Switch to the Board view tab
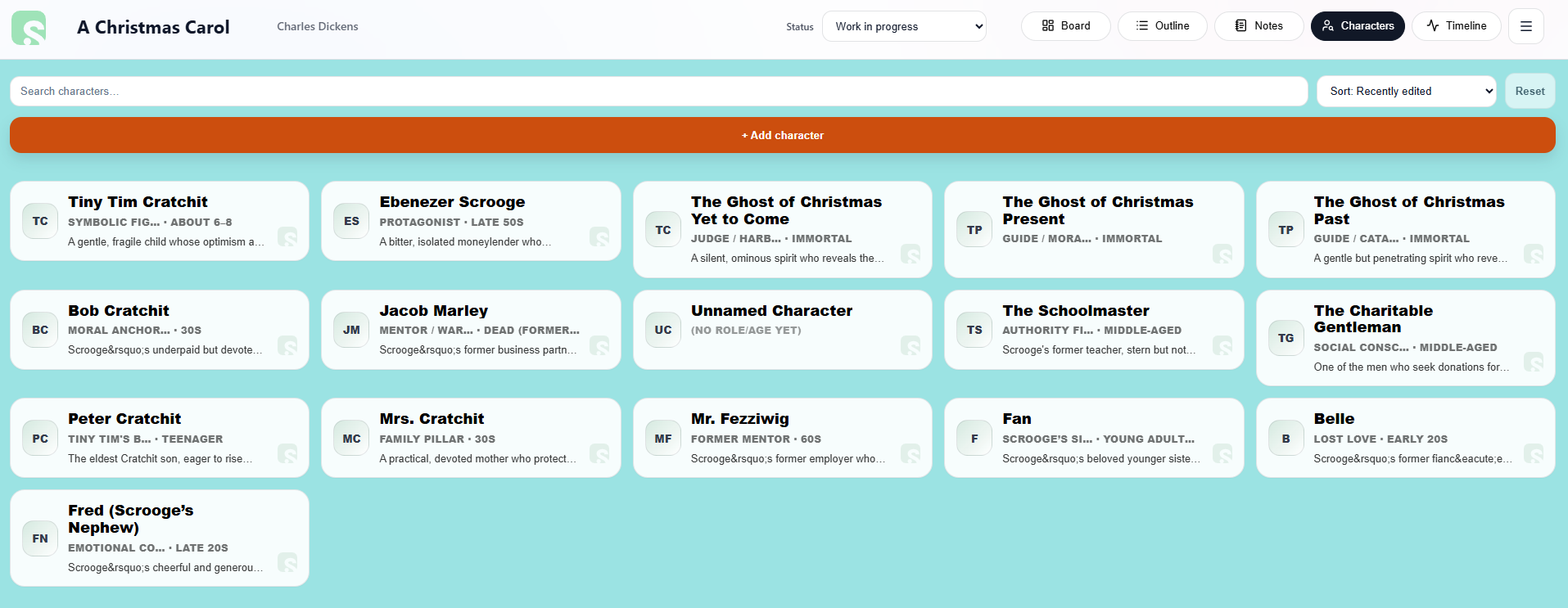This screenshot has height=608, width=1568. 1065,26
